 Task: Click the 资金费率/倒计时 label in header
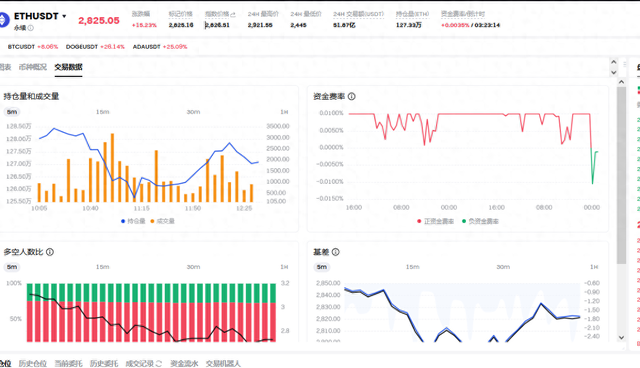tap(463, 14)
